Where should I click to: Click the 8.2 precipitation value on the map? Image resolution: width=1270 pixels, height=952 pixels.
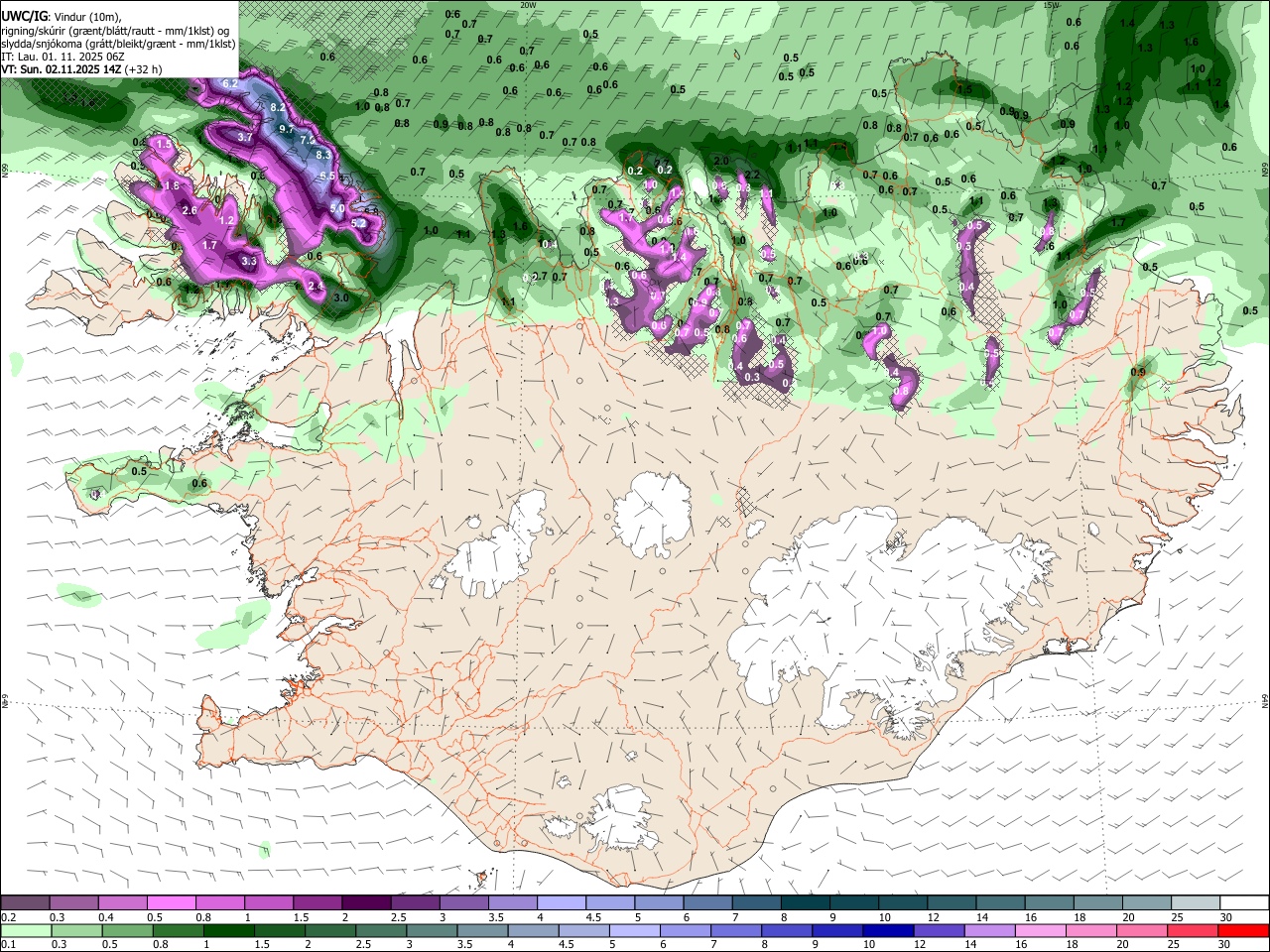coord(278,107)
